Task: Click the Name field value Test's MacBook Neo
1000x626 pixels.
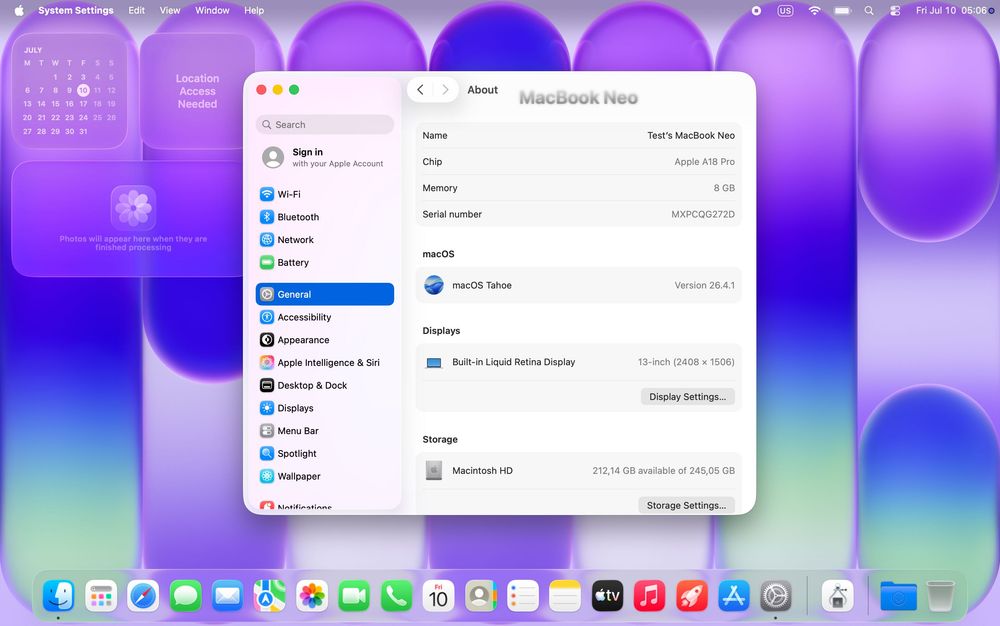Action: pyautogui.click(x=691, y=136)
